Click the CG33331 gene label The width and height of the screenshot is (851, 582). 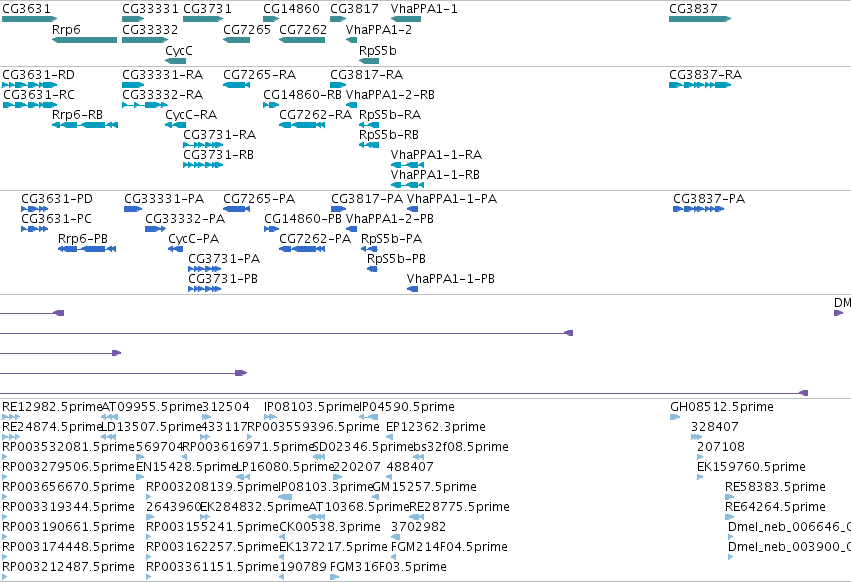point(150,9)
